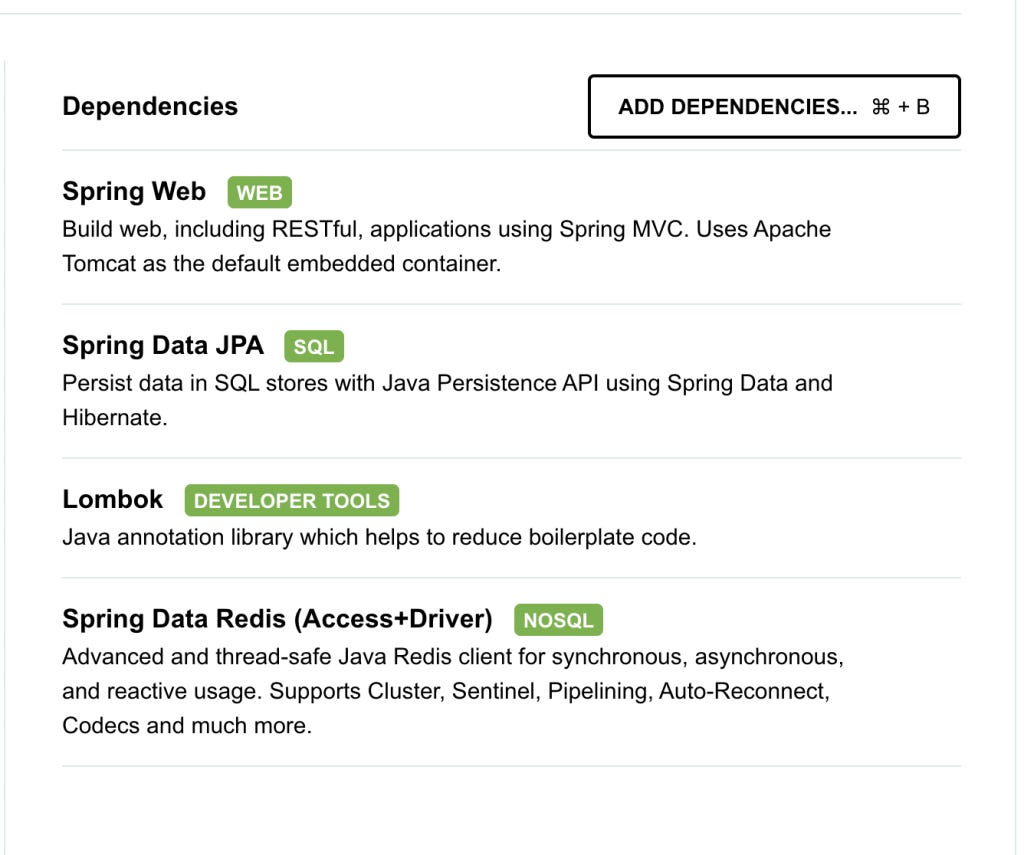Click the "Codecs and much more." line

(187, 726)
